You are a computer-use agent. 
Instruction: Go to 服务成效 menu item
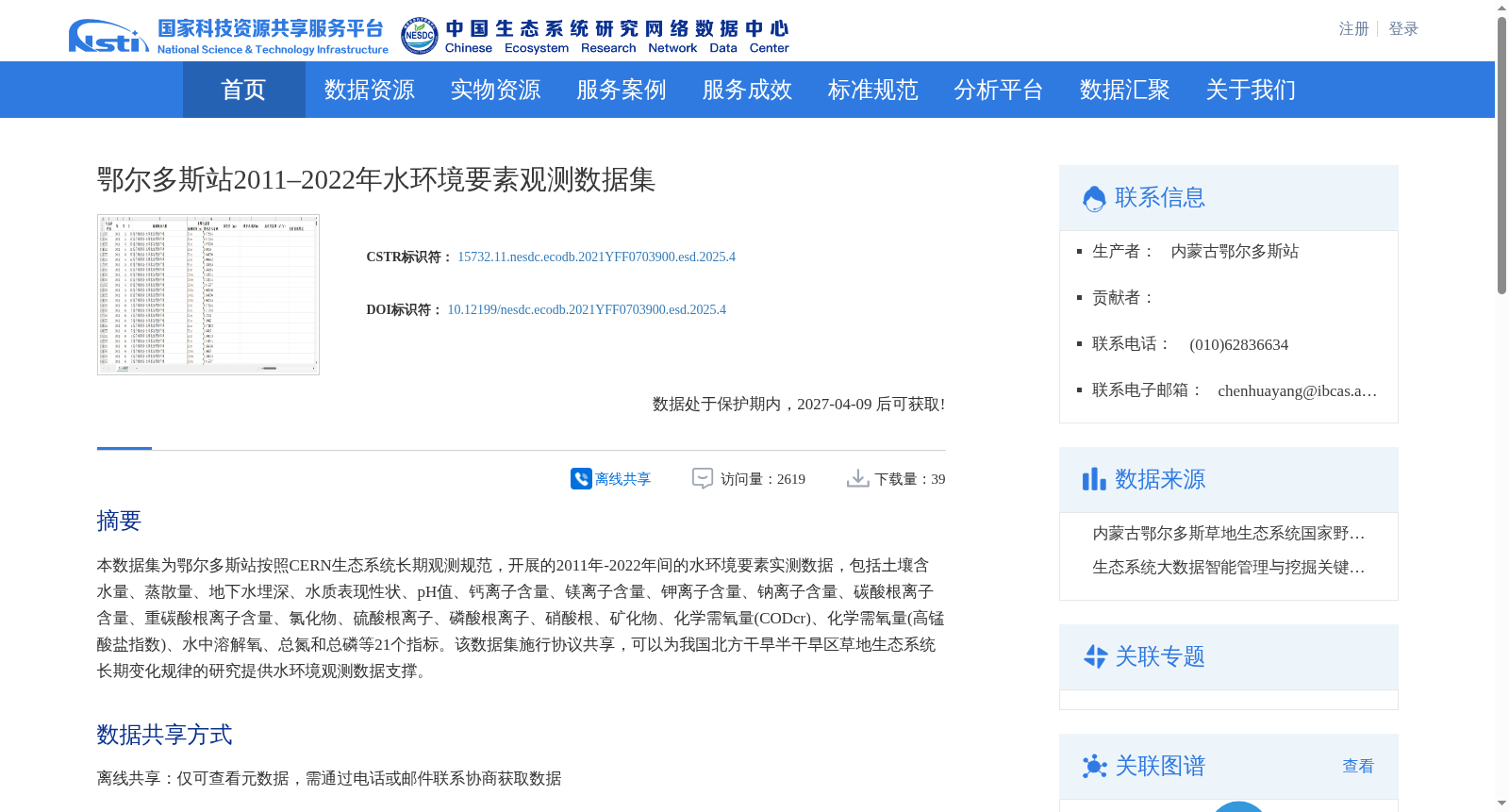point(747,90)
